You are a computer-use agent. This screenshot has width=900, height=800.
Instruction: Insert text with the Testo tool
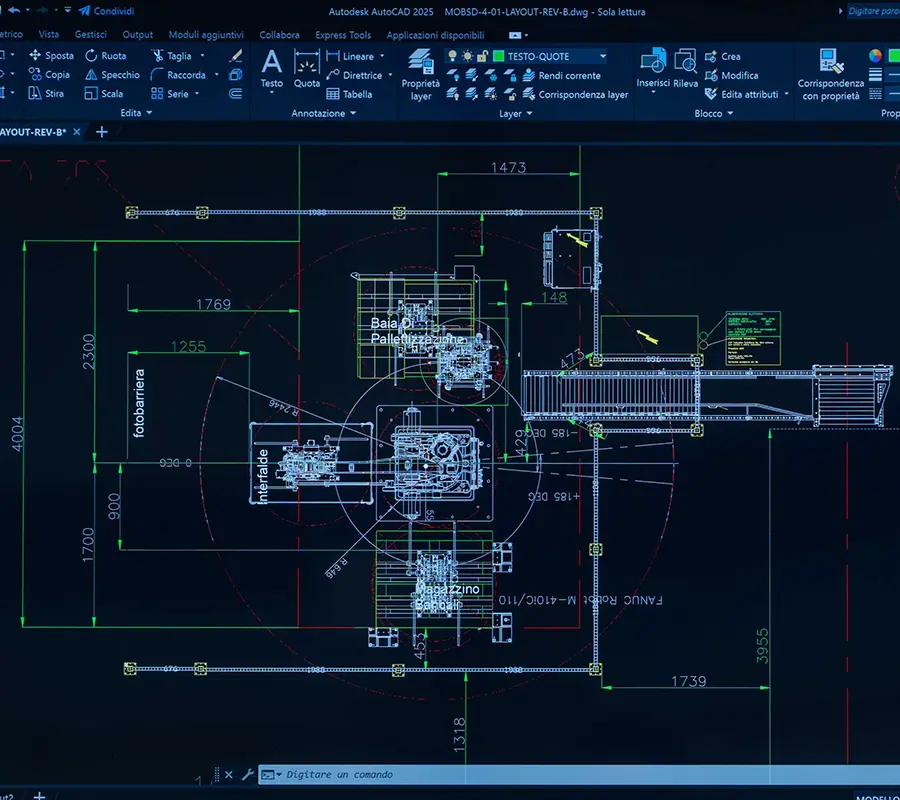271,68
